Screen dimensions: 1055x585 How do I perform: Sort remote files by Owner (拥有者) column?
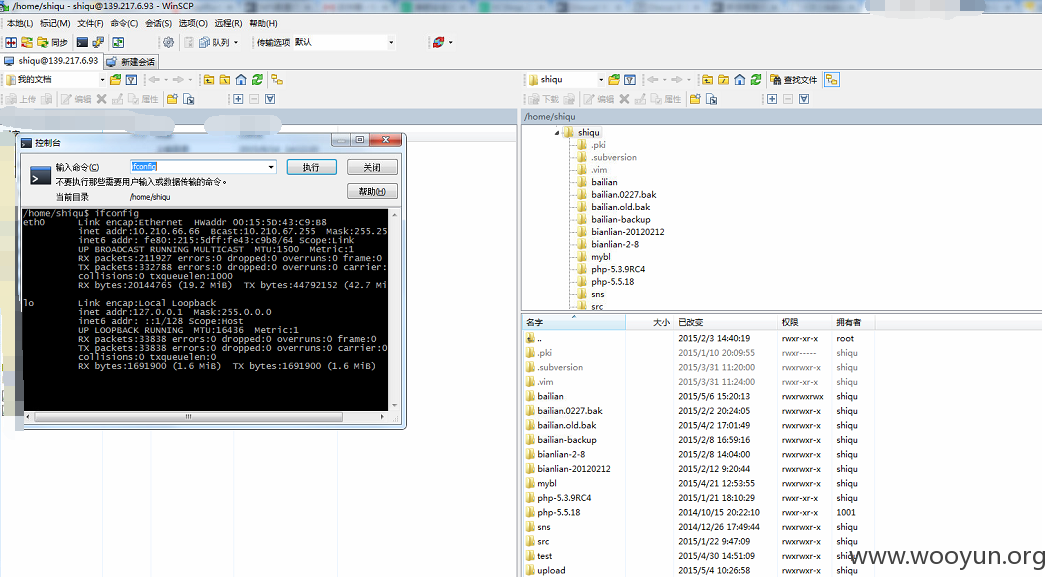point(853,322)
